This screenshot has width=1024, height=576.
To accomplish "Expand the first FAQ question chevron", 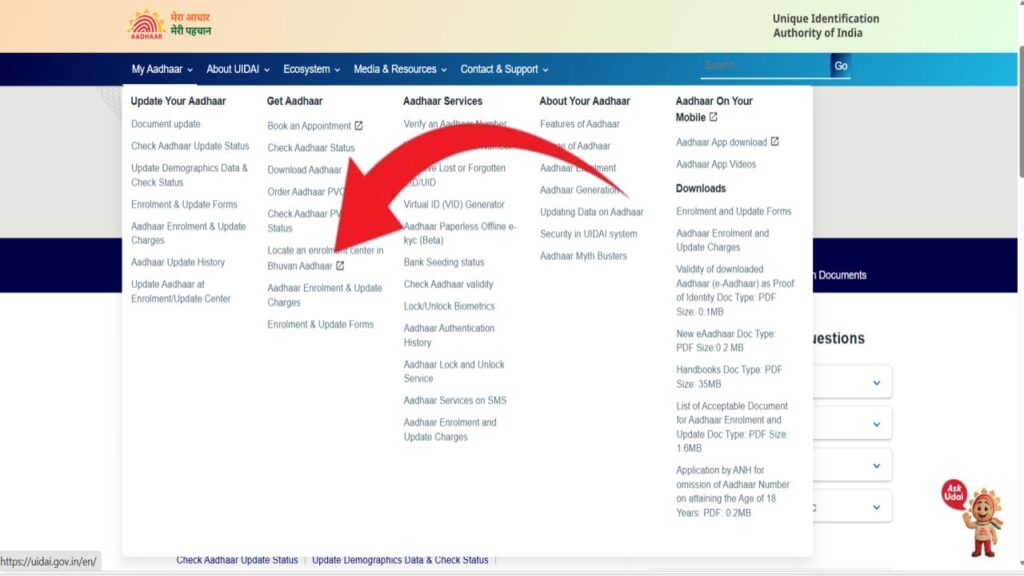I will 876,383.
